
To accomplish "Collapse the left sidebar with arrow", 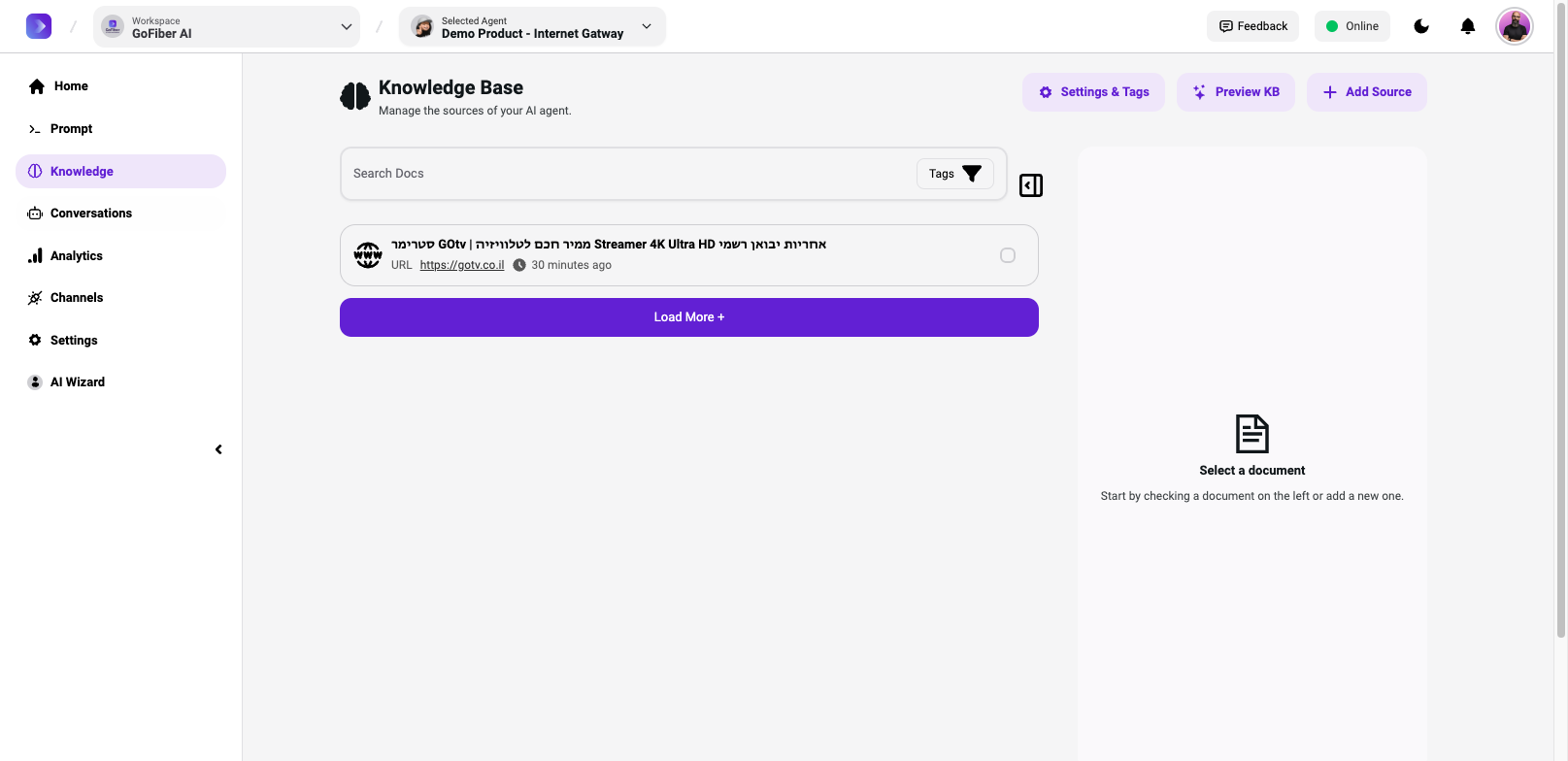I will (x=218, y=449).
